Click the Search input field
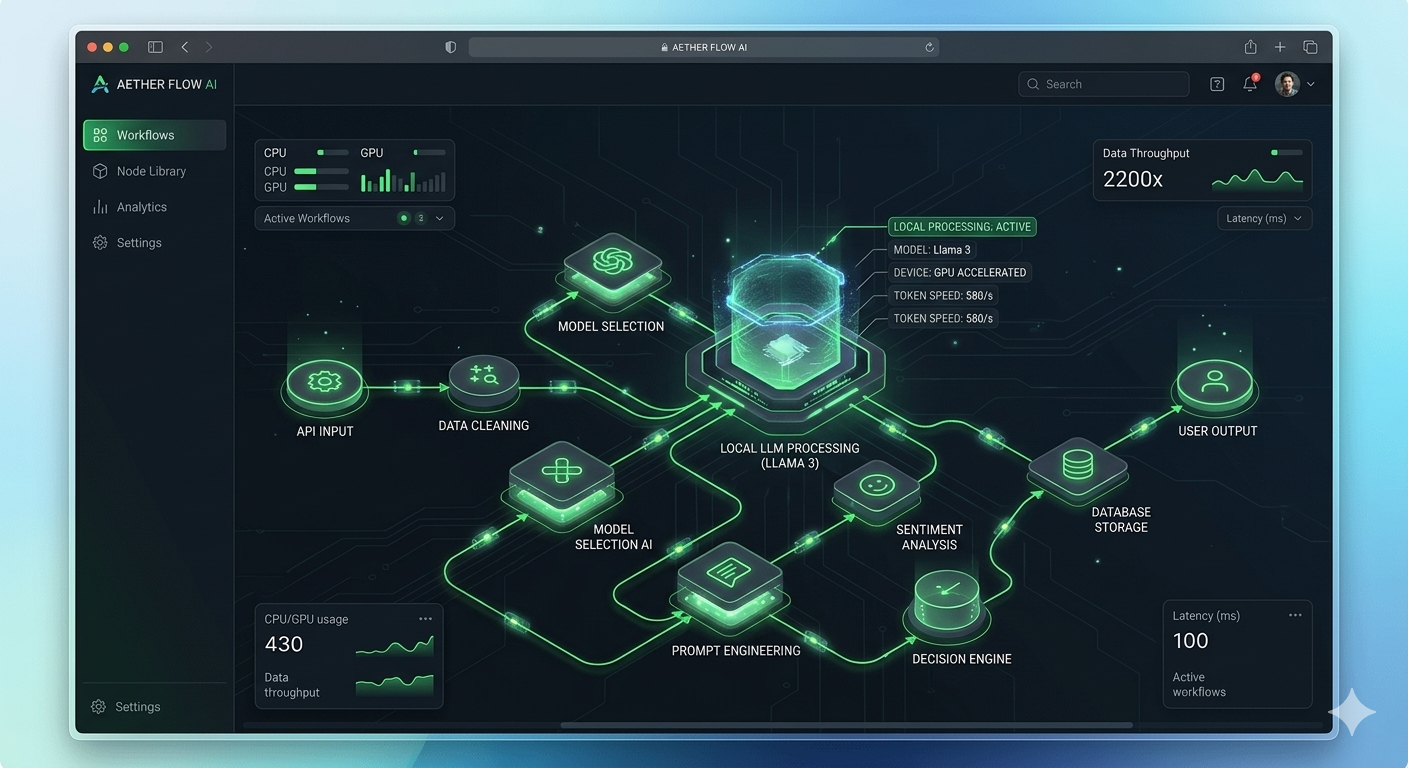This screenshot has width=1408, height=768. coord(1103,84)
